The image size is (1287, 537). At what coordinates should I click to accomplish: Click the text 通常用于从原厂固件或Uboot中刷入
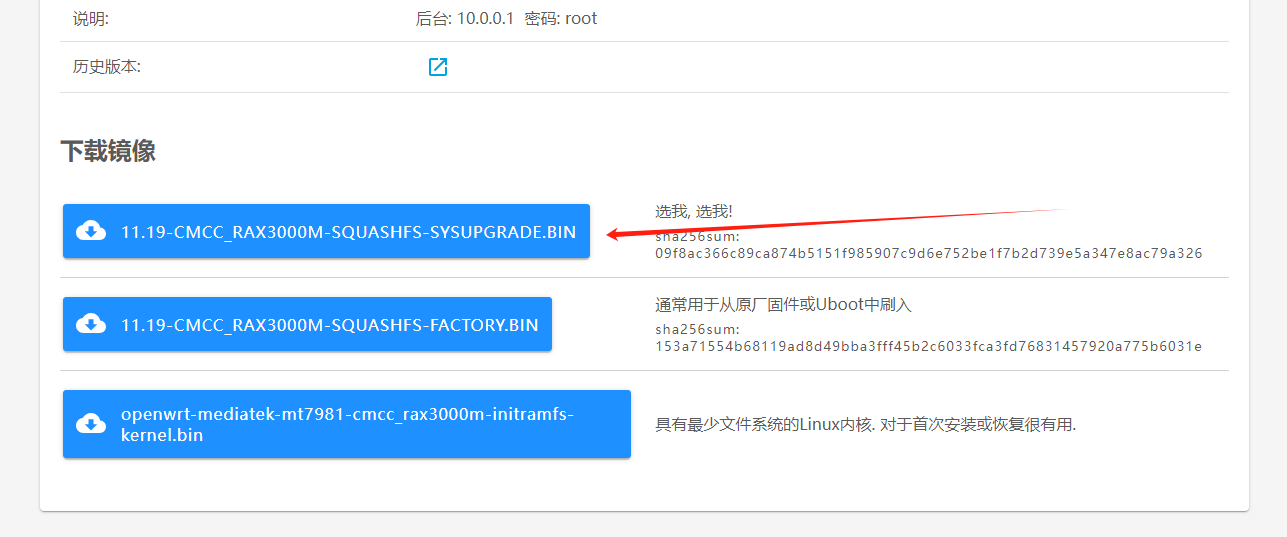[x=783, y=305]
